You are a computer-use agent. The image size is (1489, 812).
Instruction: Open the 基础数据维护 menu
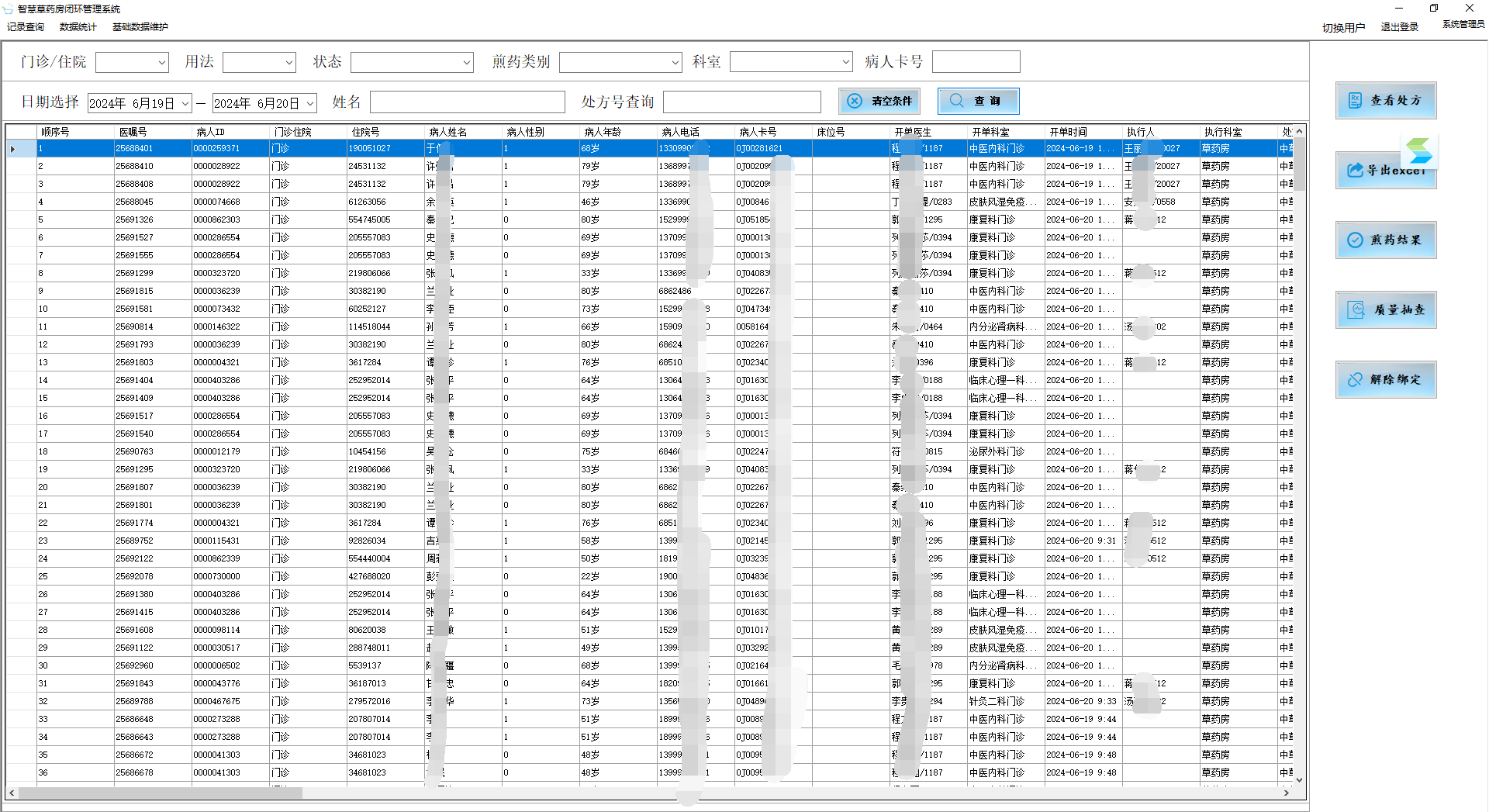140,27
